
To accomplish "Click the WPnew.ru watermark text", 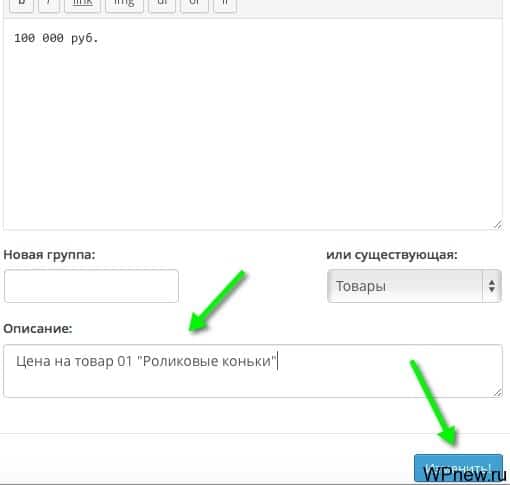I will click(x=465, y=473).
